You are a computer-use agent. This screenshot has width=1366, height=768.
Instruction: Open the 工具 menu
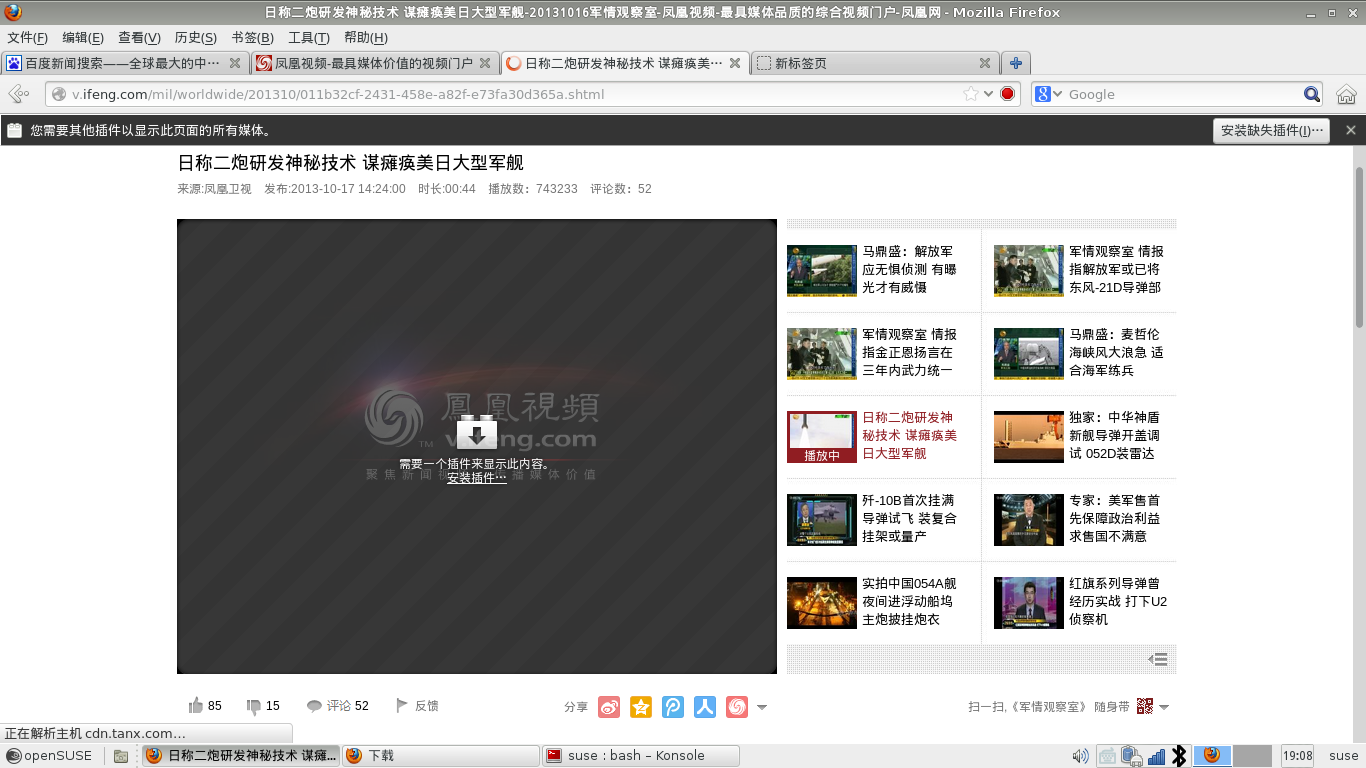click(309, 38)
